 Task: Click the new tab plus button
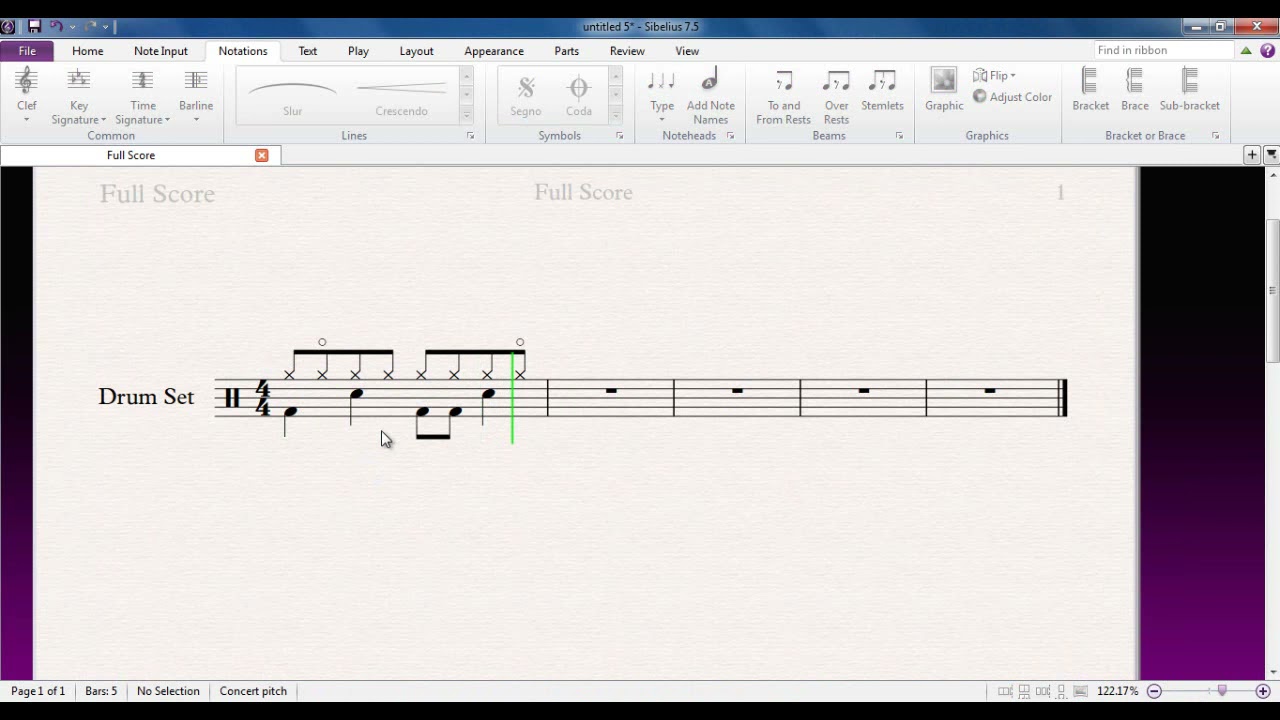1252,155
